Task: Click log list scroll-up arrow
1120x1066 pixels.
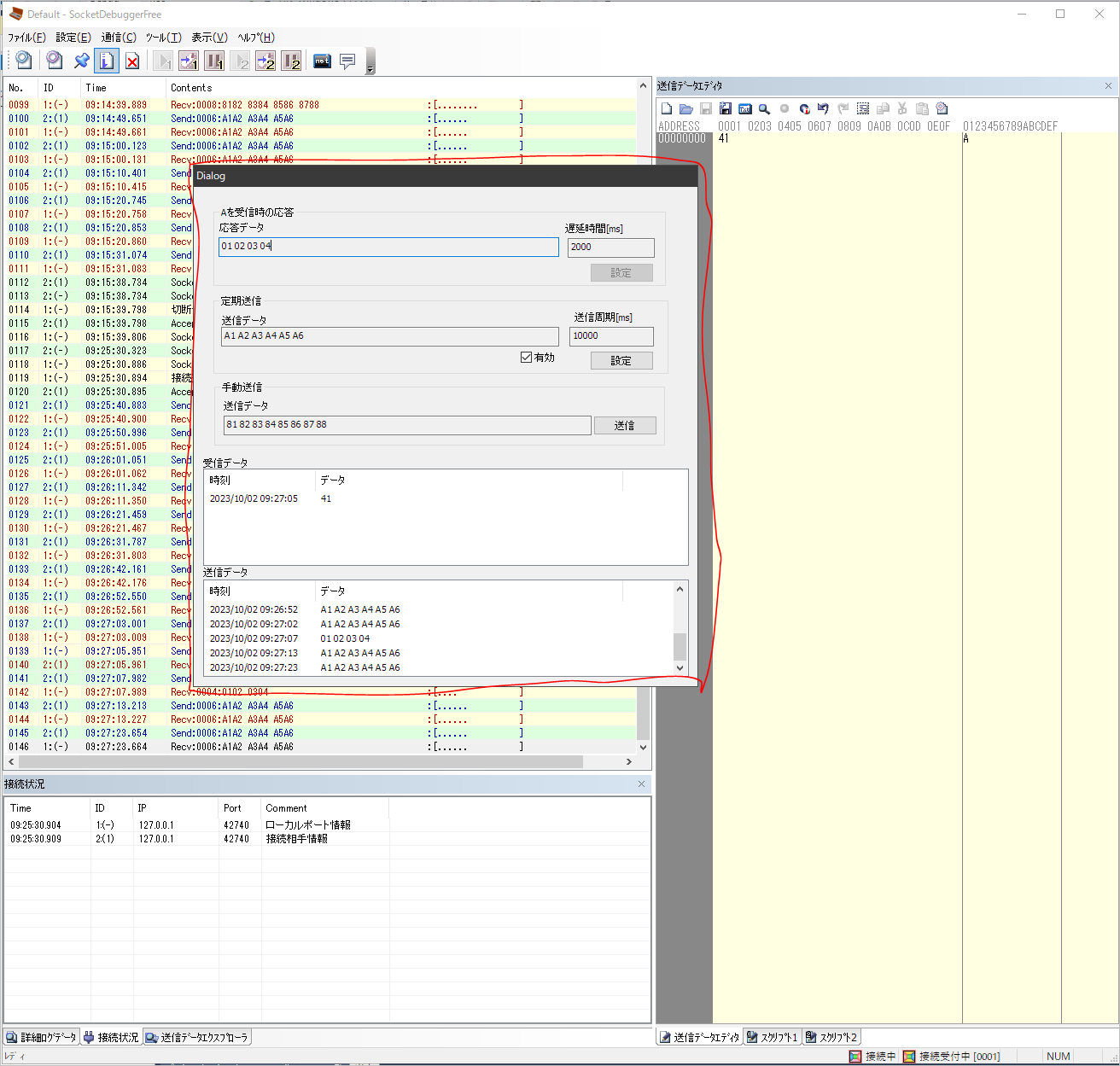Action: pos(644,86)
